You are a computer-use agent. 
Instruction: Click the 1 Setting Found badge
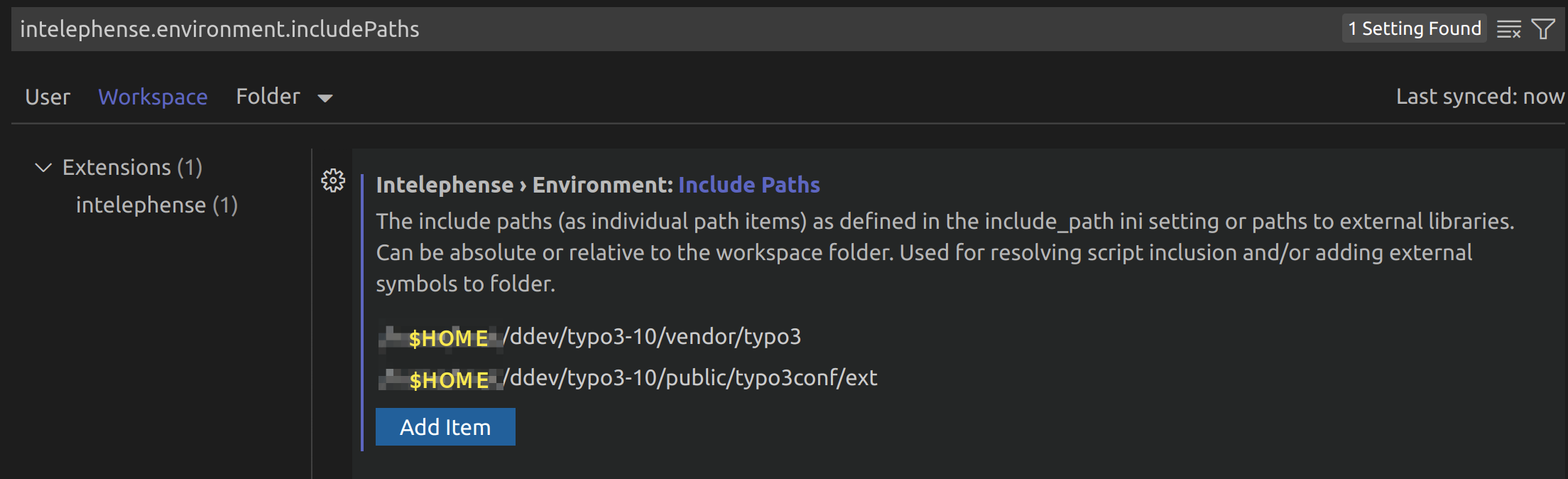[x=1414, y=28]
